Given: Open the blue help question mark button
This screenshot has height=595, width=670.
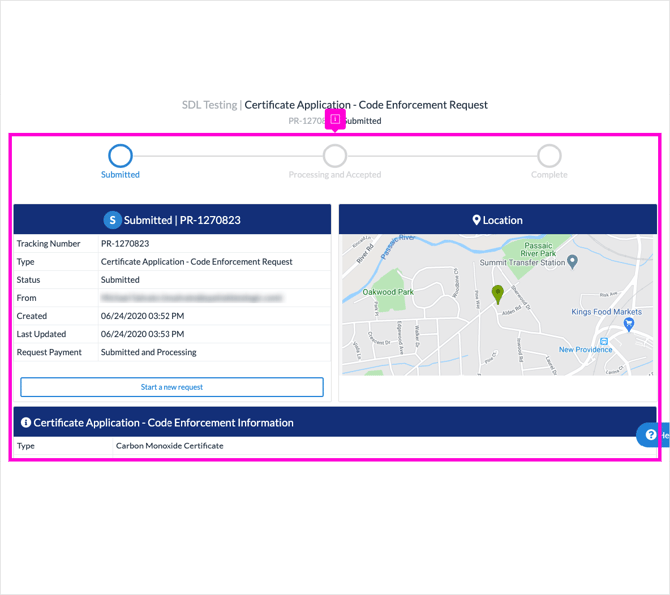Looking at the screenshot, I should pyautogui.click(x=652, y=435).
